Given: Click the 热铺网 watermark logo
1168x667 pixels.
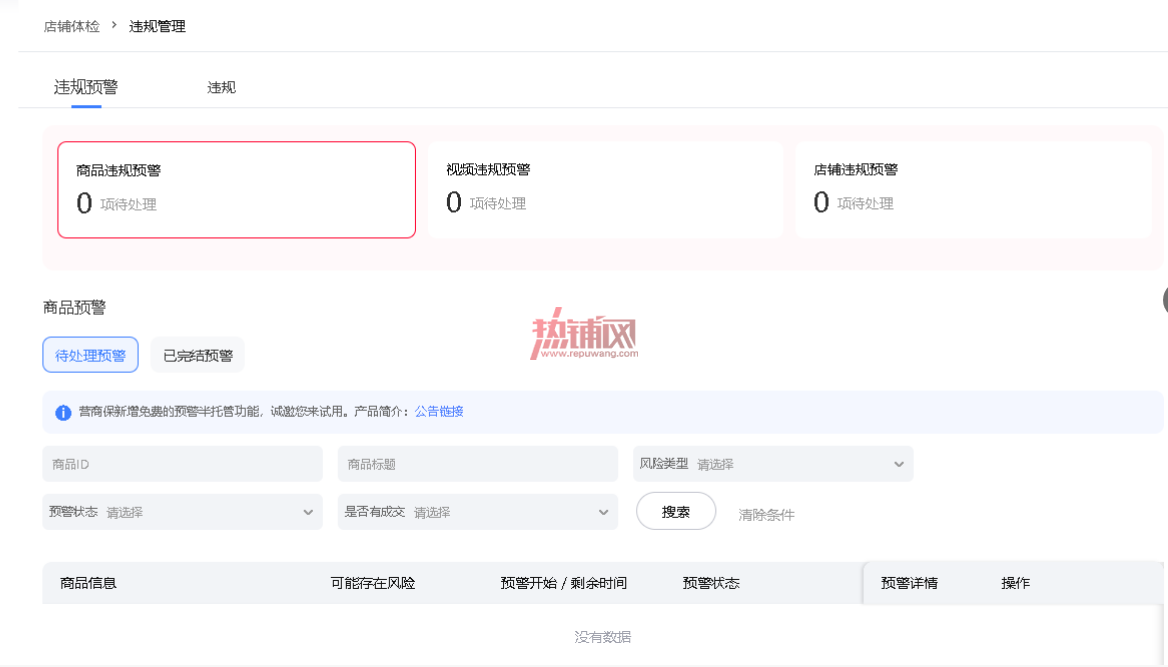Looking at the screenshot, I should 584,334.
